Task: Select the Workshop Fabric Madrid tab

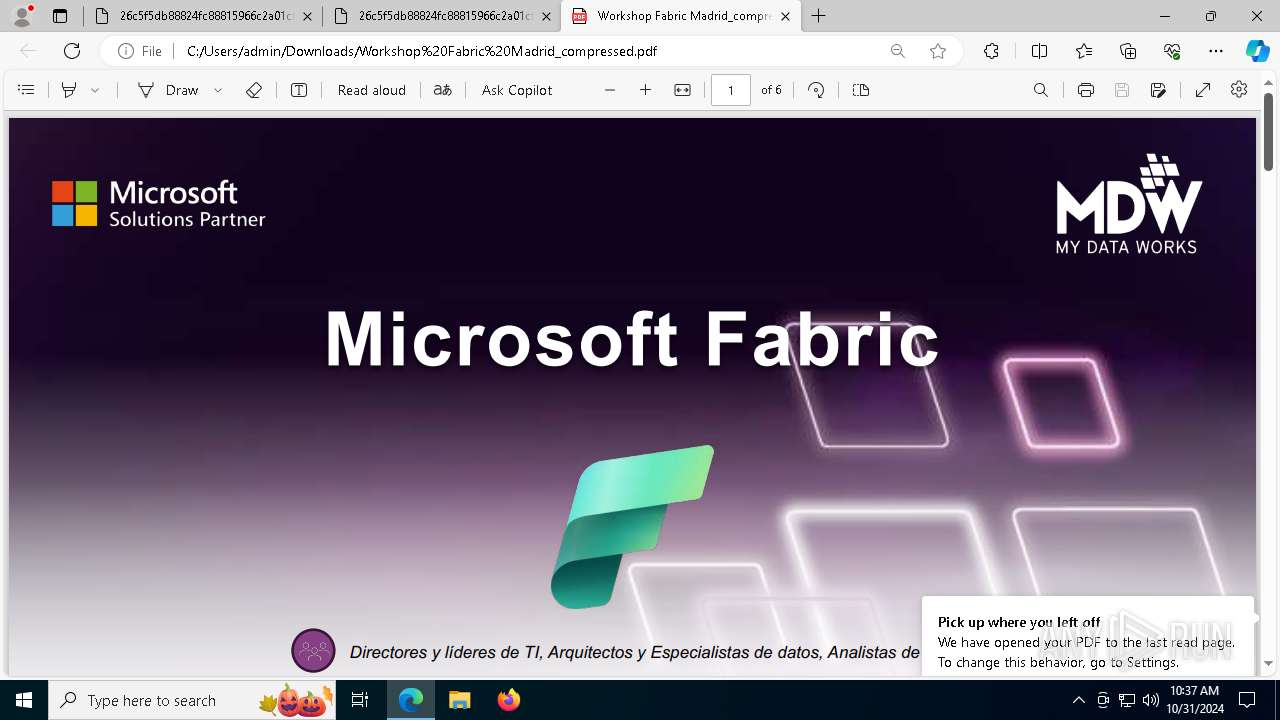Action: click(x=680, y=16)
